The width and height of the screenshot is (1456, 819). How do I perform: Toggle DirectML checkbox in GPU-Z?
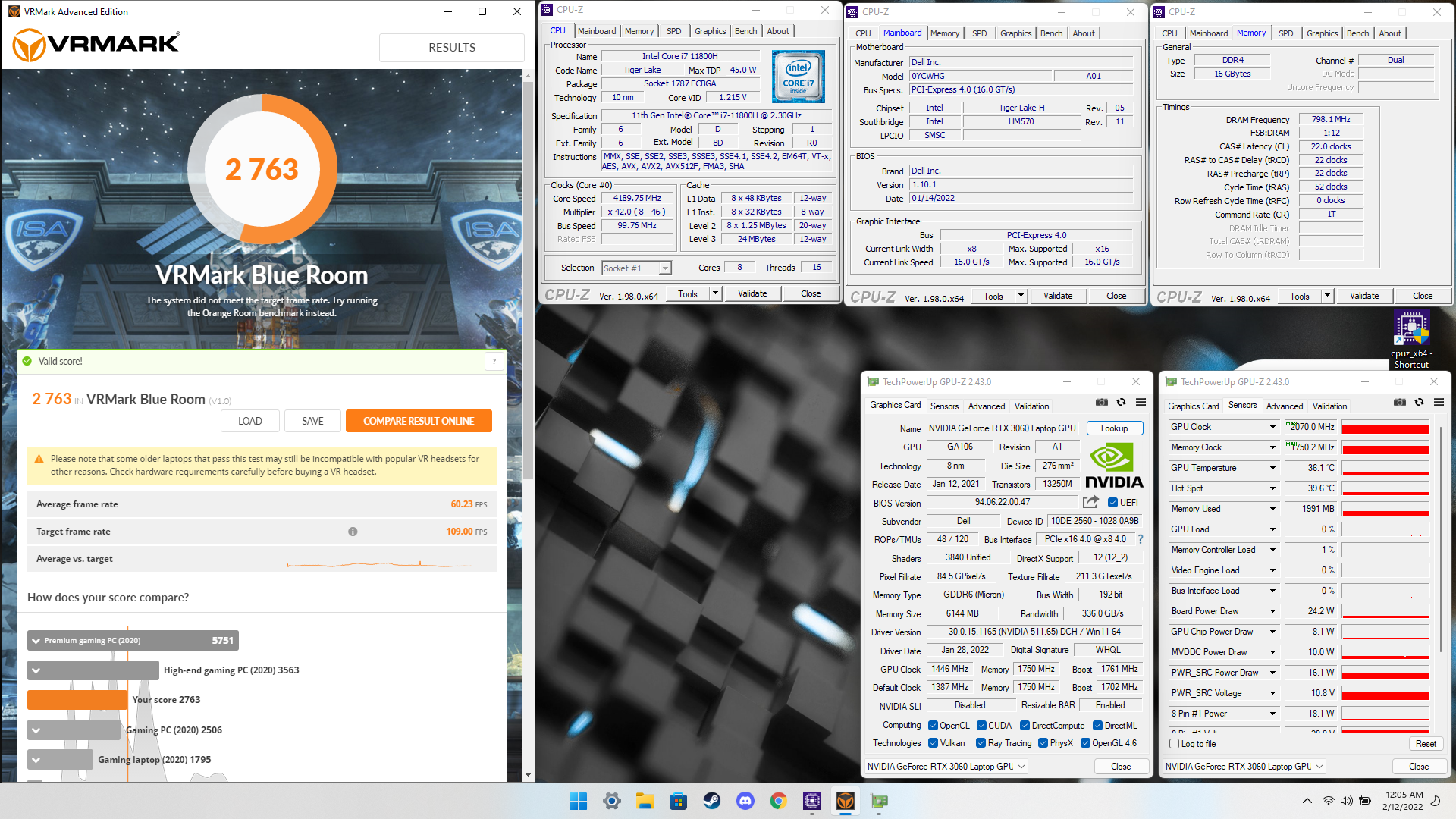pyautogui.click(x=1097, y=726)
